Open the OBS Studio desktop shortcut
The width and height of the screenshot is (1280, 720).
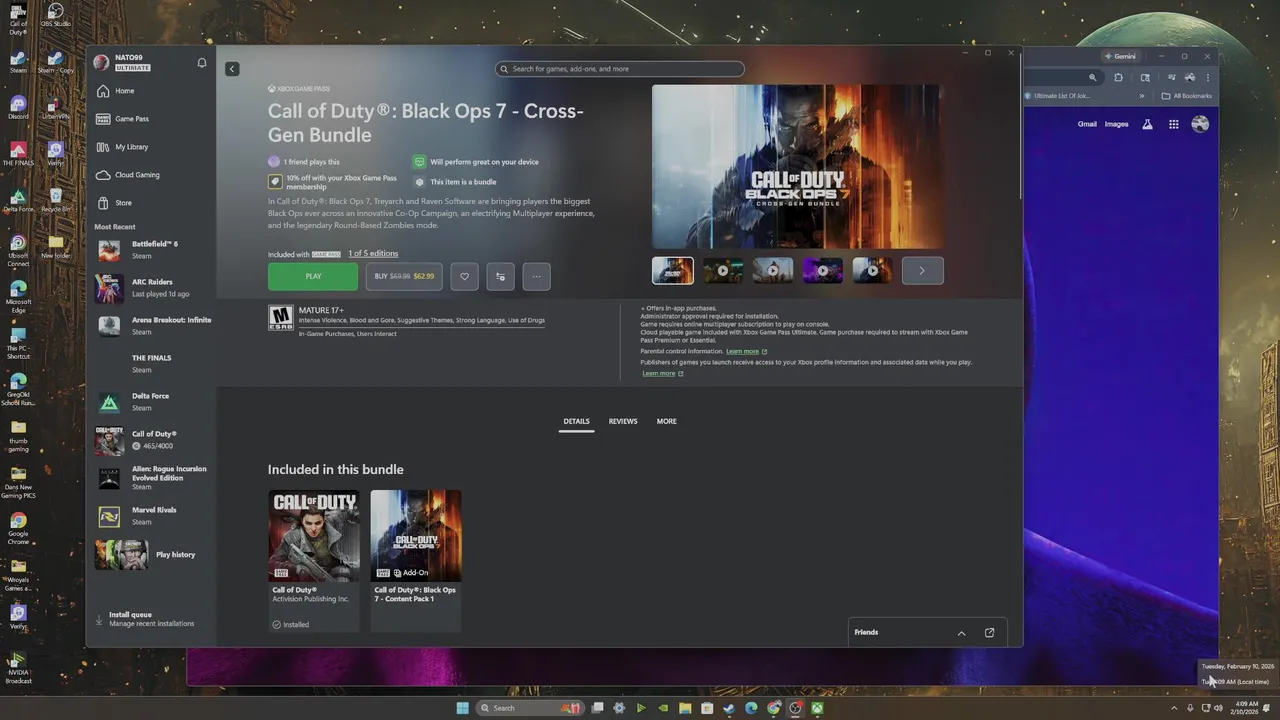56,15
